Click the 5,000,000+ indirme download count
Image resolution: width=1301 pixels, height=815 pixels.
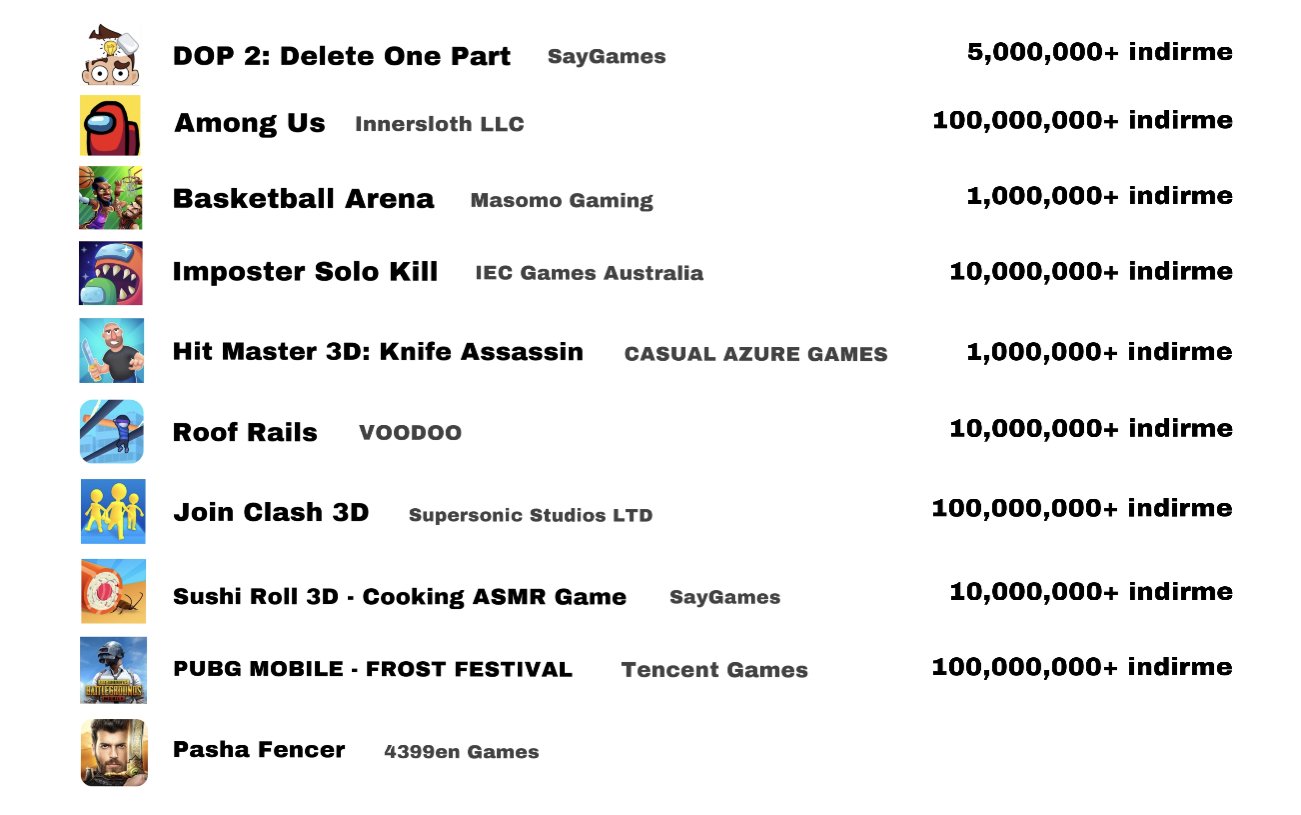coord(1099,52)
